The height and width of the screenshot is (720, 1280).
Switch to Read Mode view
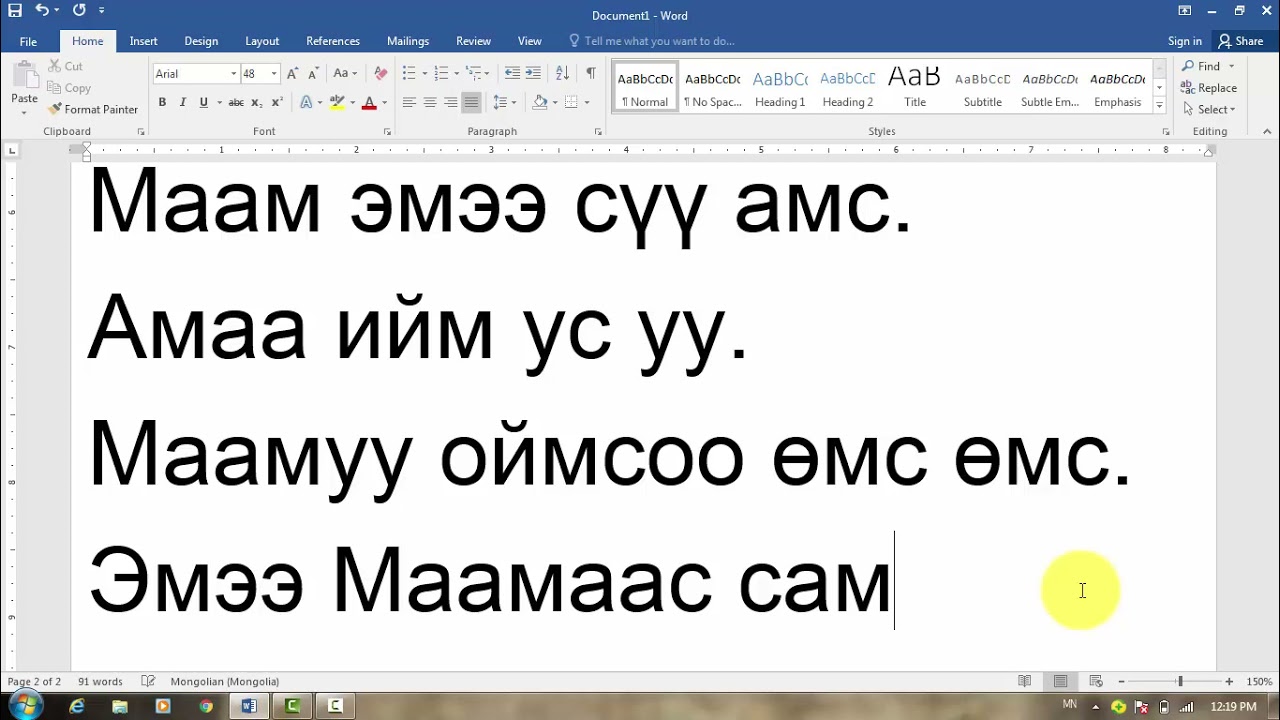tap(1025, 681)
